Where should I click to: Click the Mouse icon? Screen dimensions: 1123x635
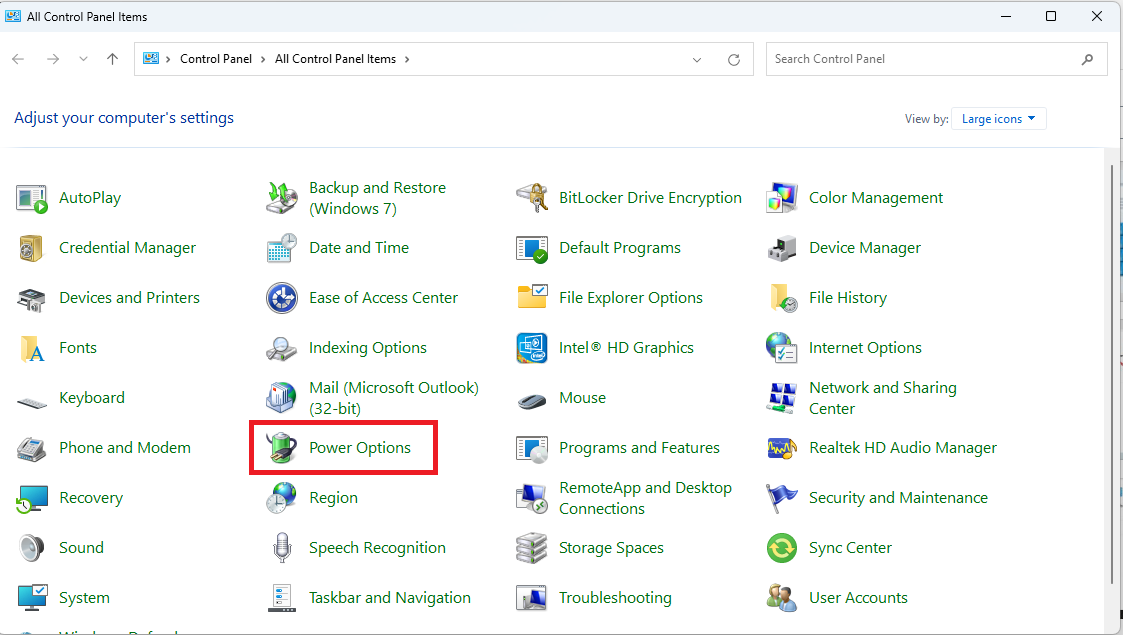531,400
